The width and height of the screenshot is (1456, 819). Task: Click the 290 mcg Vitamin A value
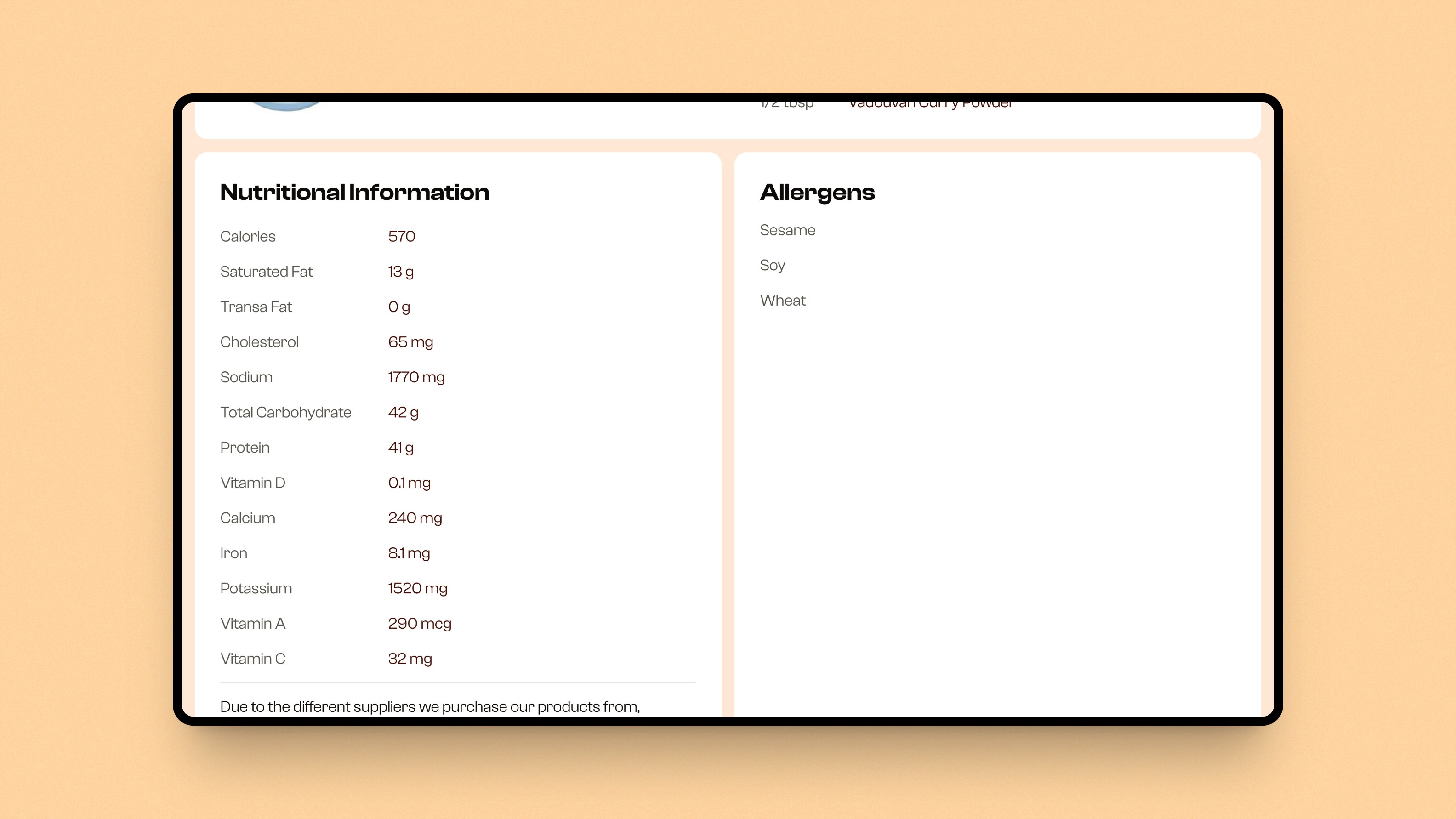pos(420,623)
